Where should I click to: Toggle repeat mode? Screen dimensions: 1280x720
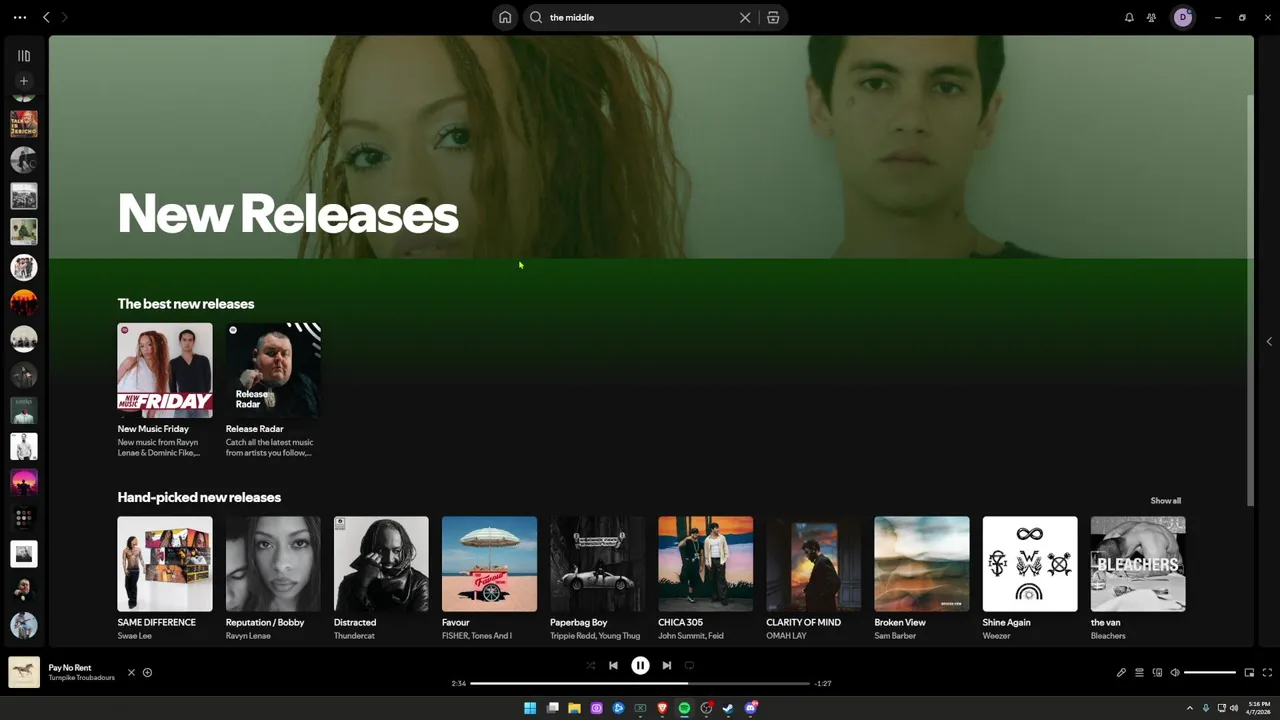tap(689, 665)
